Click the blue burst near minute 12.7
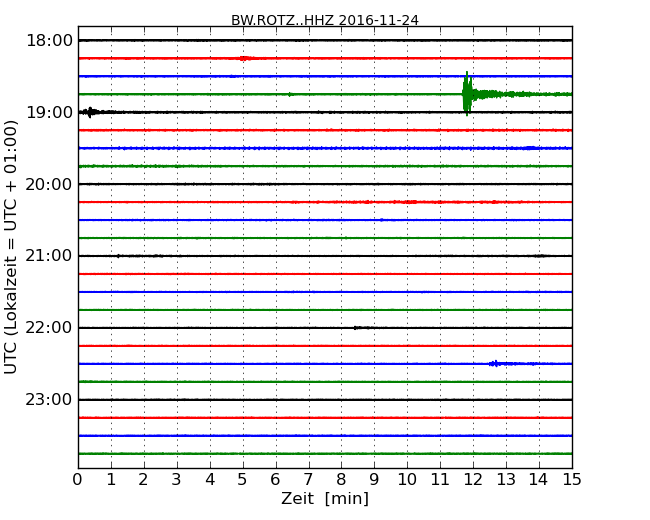Image resolution: width=650 pixels, height=520 pixels. [496, 364]
